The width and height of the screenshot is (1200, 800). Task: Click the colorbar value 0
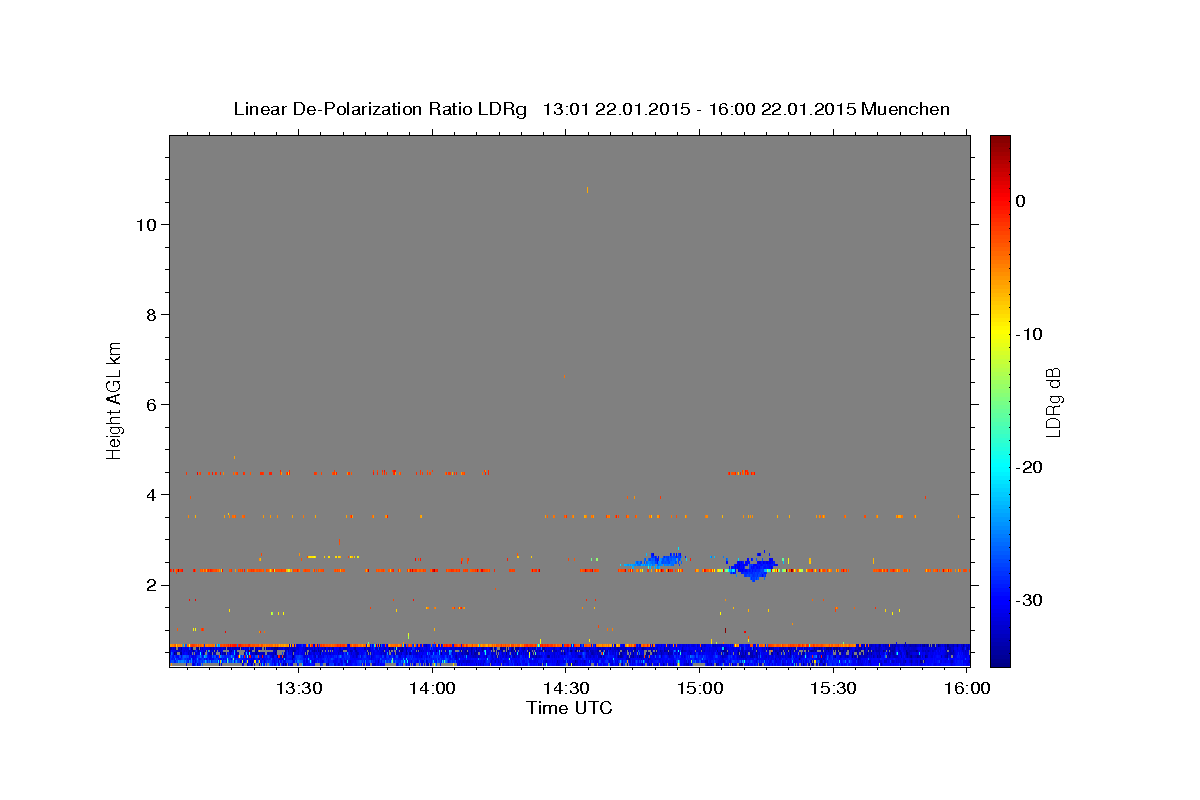coord(1021,201)
